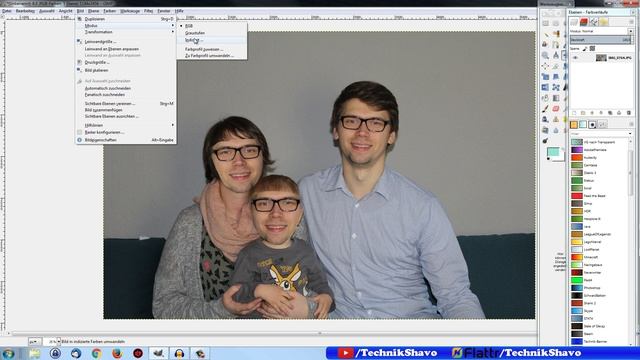640x360 pixels.
Task: Open the layer Modus Normal dropdown
Action: click(602, 31)
